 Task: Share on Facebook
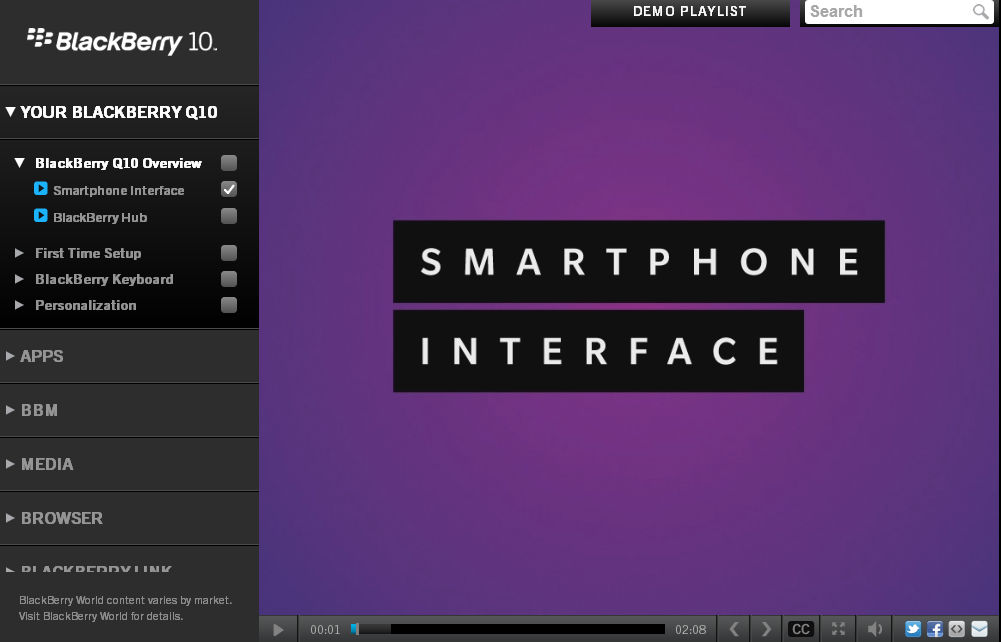pos(935,629)
